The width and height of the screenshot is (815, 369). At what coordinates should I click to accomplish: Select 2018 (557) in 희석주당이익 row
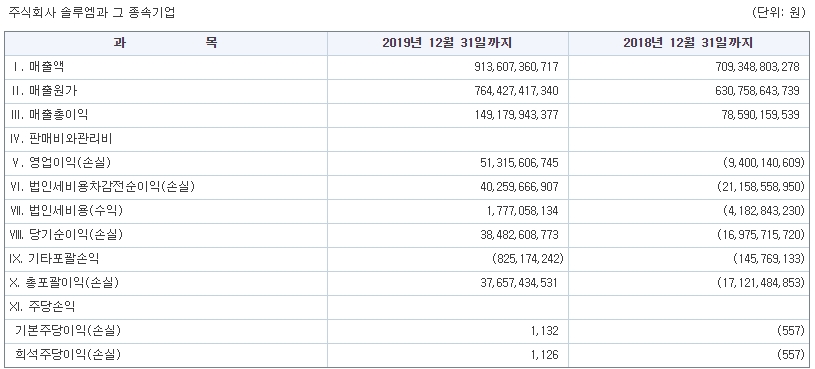pos(791,355)
